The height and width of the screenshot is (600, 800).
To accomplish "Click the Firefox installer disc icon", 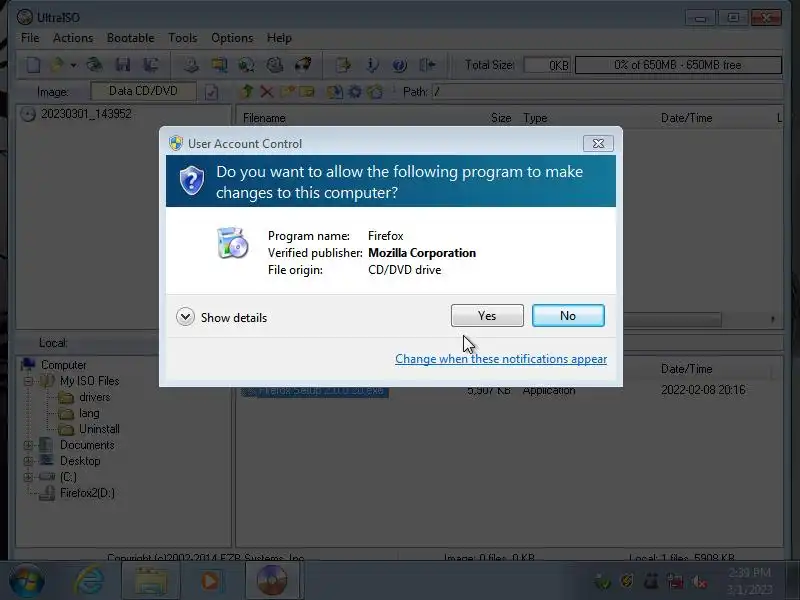I will (x=232, y=243).
